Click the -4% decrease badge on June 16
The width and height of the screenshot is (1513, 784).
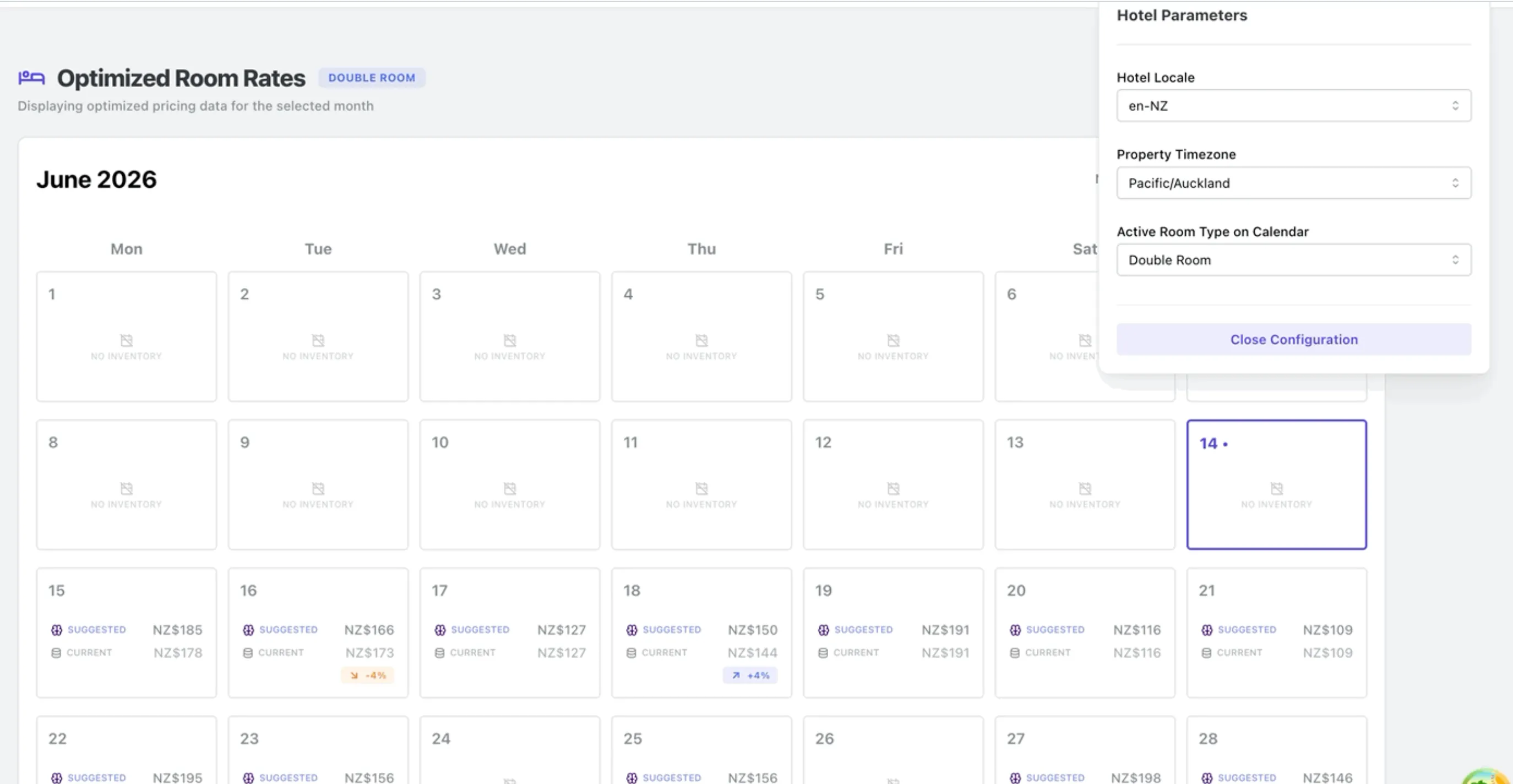[x=368, y=676]
